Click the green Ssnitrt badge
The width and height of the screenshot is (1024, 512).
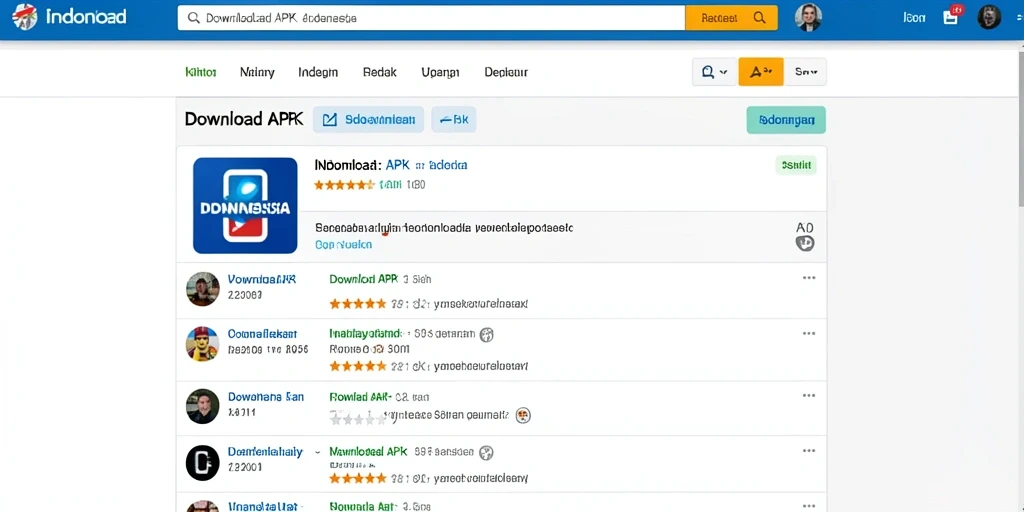796,166
